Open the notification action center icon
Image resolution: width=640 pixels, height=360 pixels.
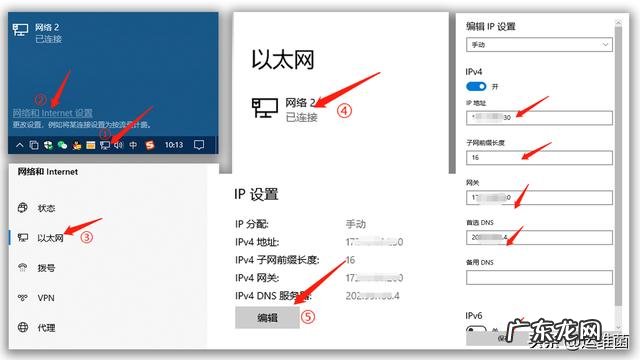(x=199, y=145)
